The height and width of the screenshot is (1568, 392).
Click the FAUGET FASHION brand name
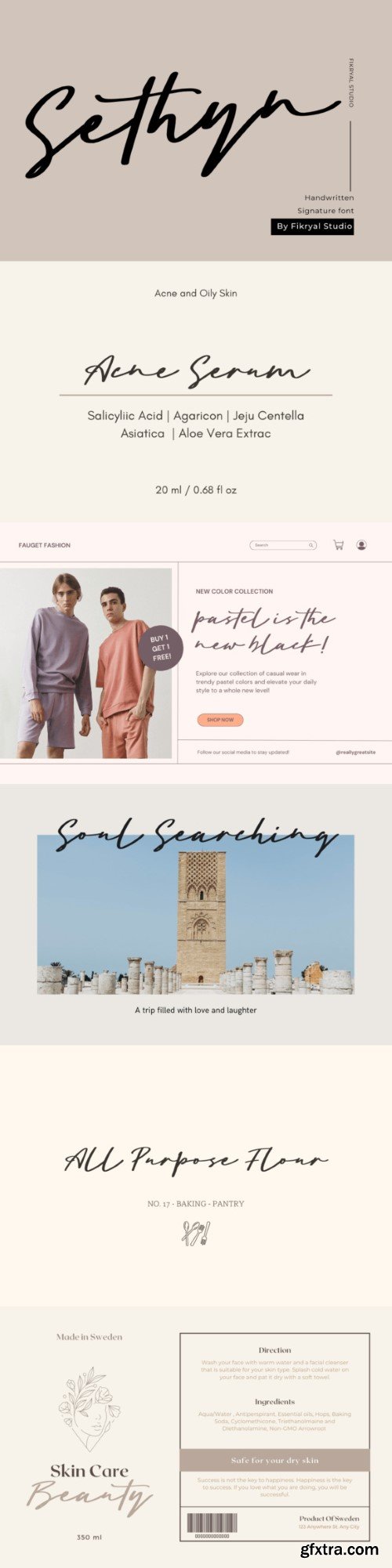pyautogui.click(x=45, y=545)
